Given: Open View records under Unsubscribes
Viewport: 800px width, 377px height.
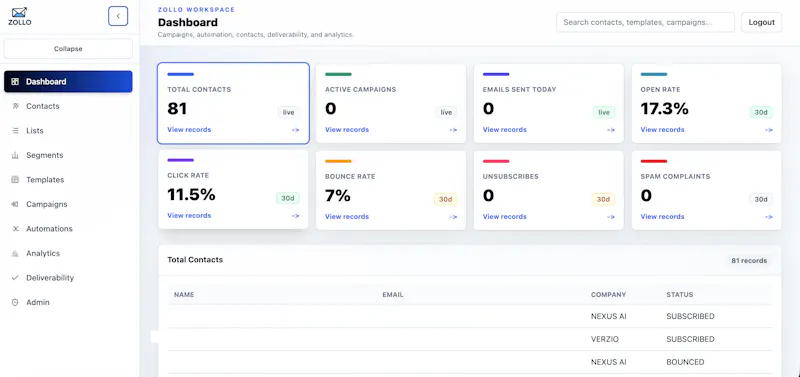Looking at the screenshot, I should [505, 216].
